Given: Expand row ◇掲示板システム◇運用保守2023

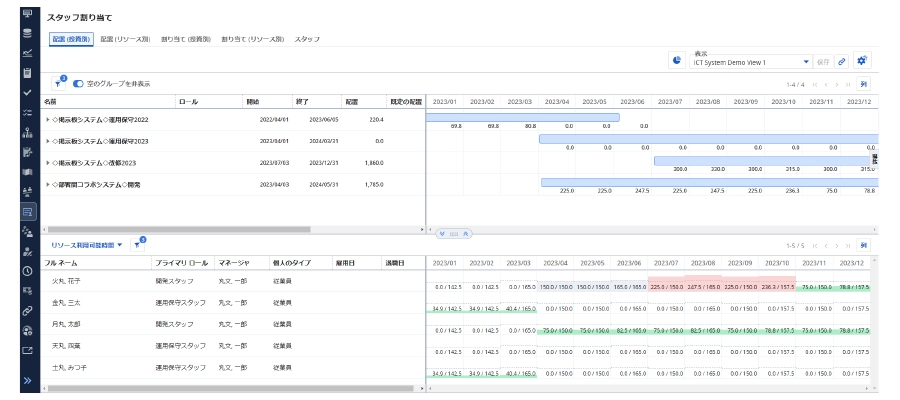Looking at the screenshot, I should (48, 141).
